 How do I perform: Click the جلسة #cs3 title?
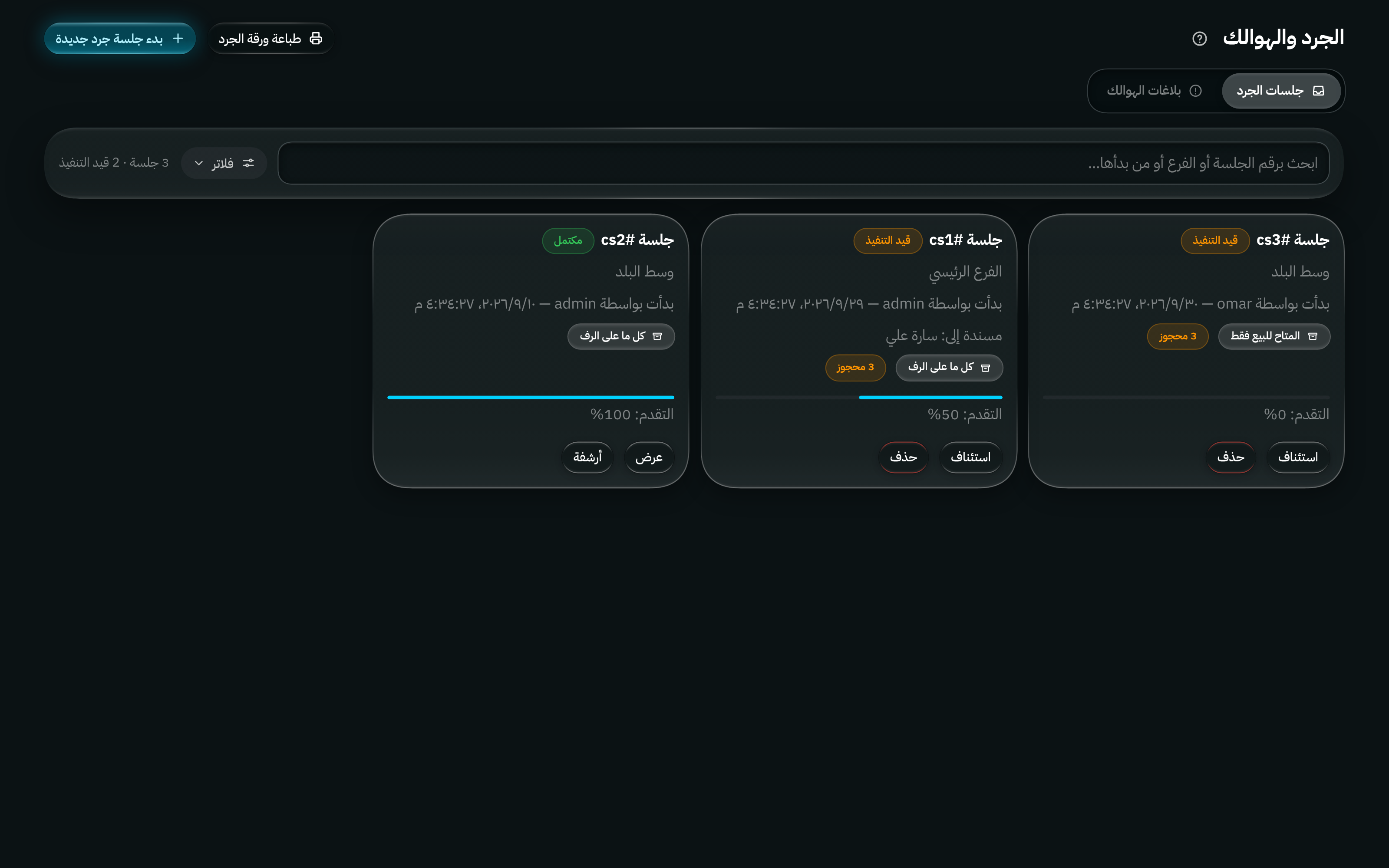coord(1293,240)
